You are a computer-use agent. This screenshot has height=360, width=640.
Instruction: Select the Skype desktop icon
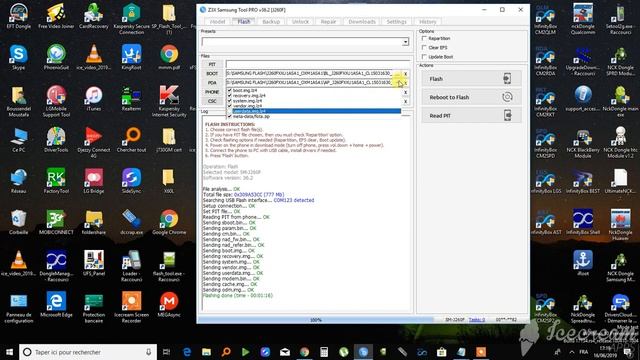[x=18, y=58]
